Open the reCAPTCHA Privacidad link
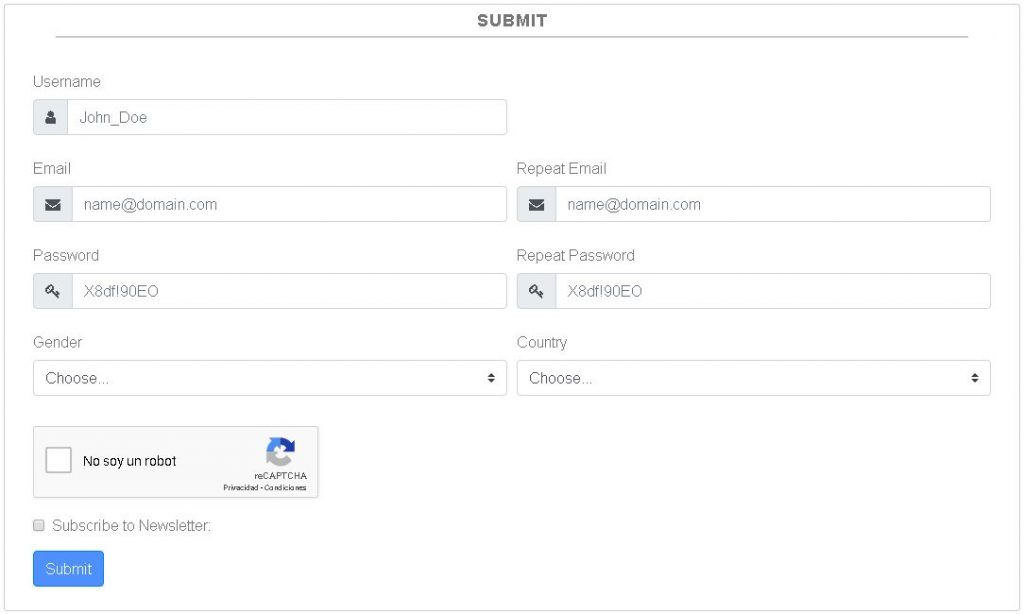This screenshot has height=614, width=1024. (240, 488)
